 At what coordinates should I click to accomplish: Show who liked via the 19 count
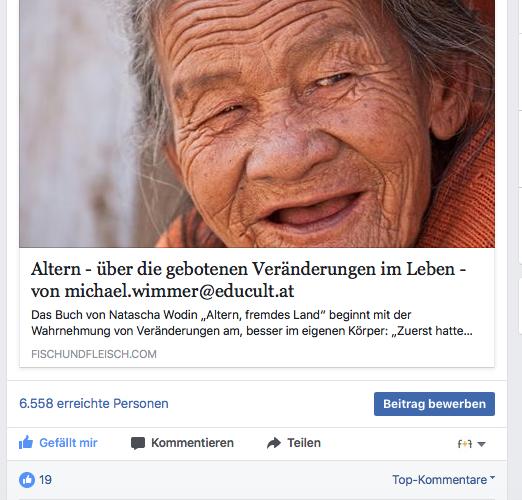[x=45, y=480]
